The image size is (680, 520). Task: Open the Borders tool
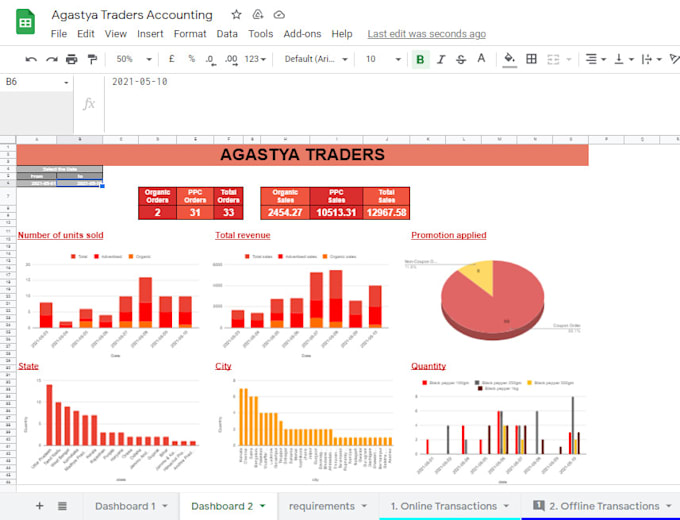[x=531, y=59]
